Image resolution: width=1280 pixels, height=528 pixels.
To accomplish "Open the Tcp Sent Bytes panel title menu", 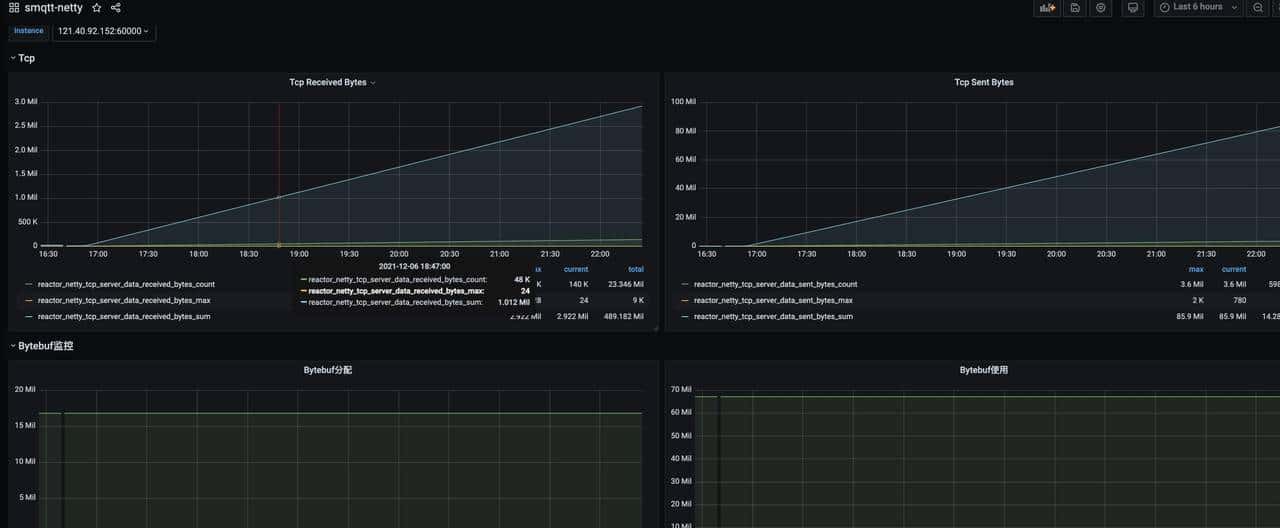I will (983, 82).
